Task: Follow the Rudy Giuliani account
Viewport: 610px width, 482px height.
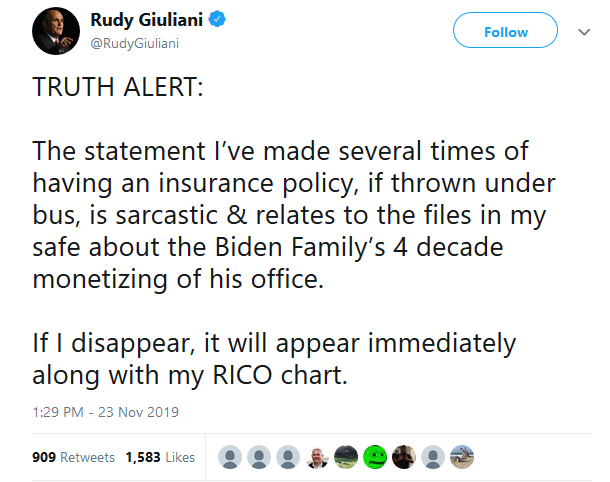Action: [505, 30]
